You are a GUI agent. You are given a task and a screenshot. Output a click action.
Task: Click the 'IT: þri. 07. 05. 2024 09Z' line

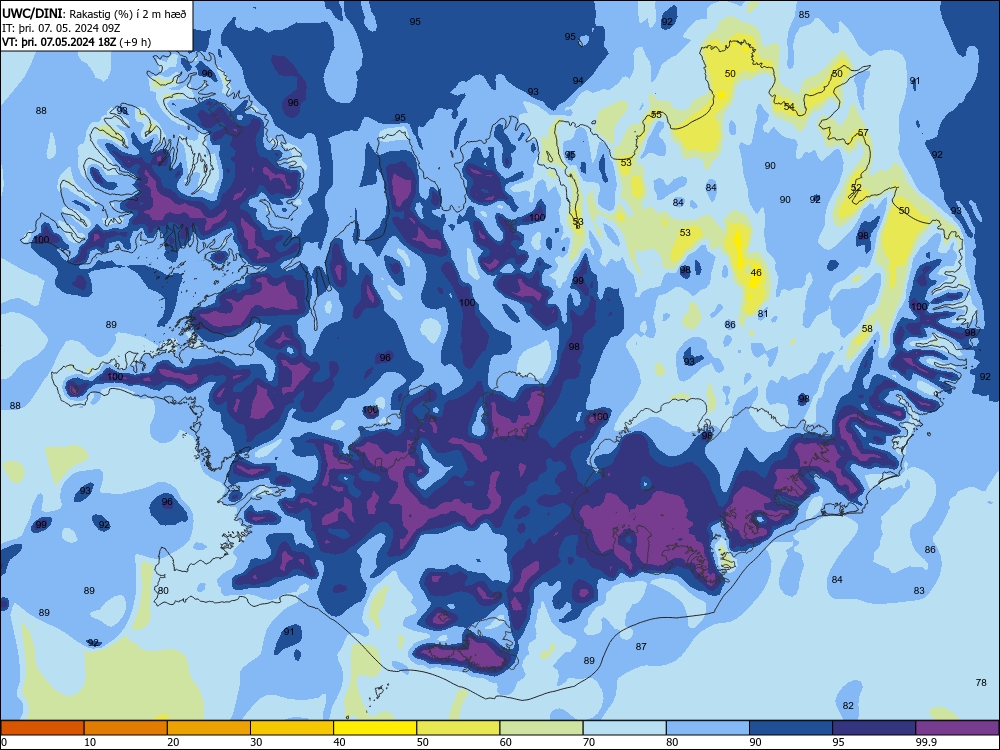61,28
